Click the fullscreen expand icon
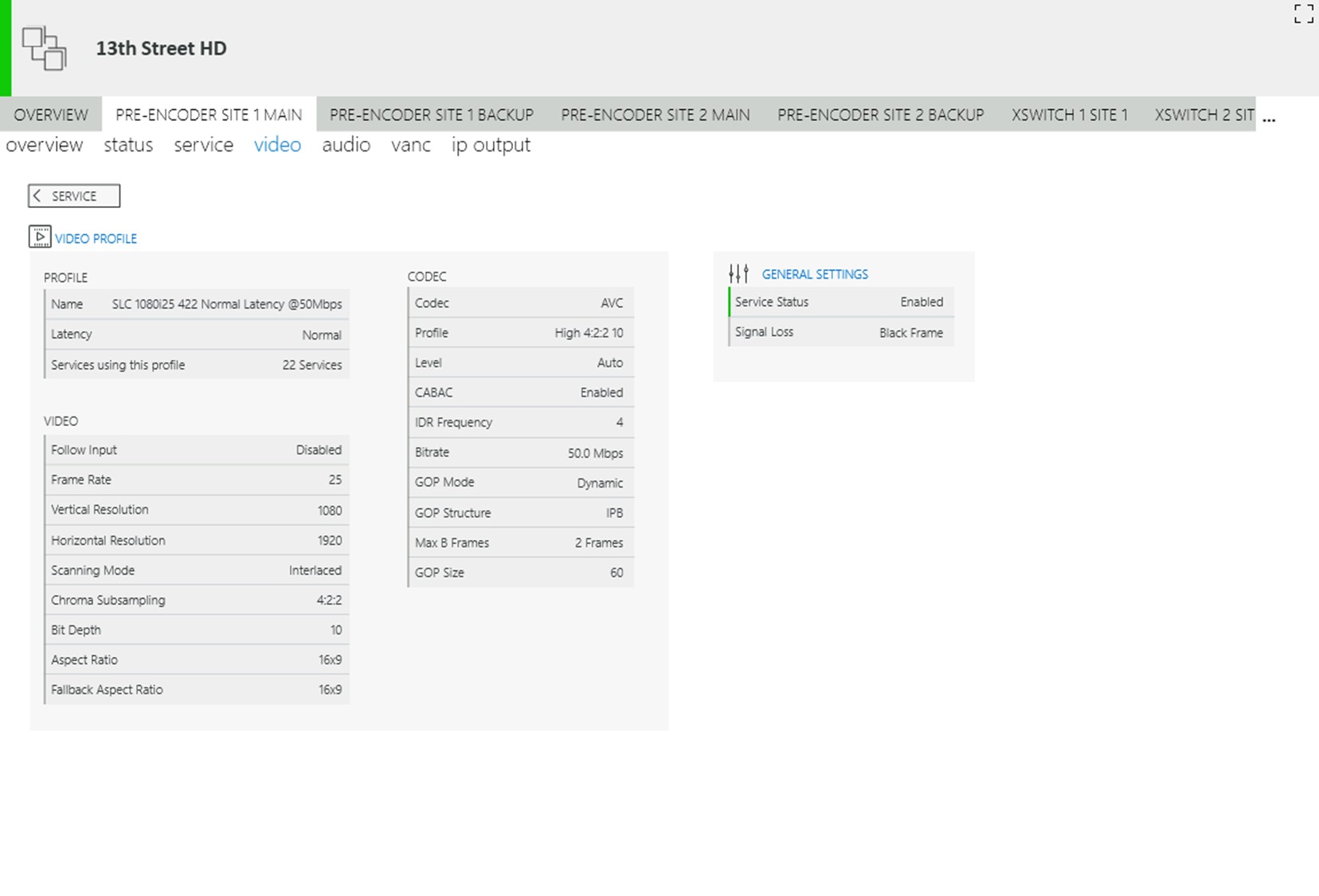 click(x=1303, y=14)
